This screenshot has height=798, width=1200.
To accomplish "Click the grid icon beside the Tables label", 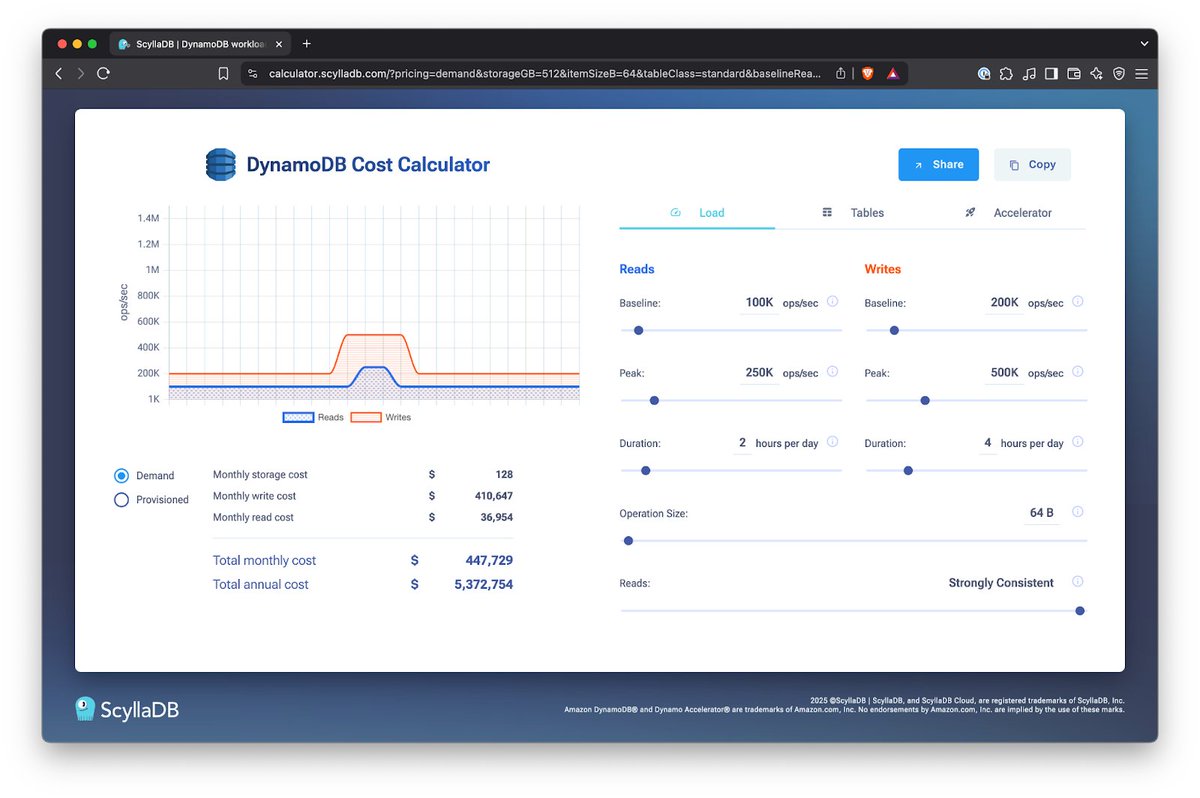I will pyautogui.click(x=826, y=212).
